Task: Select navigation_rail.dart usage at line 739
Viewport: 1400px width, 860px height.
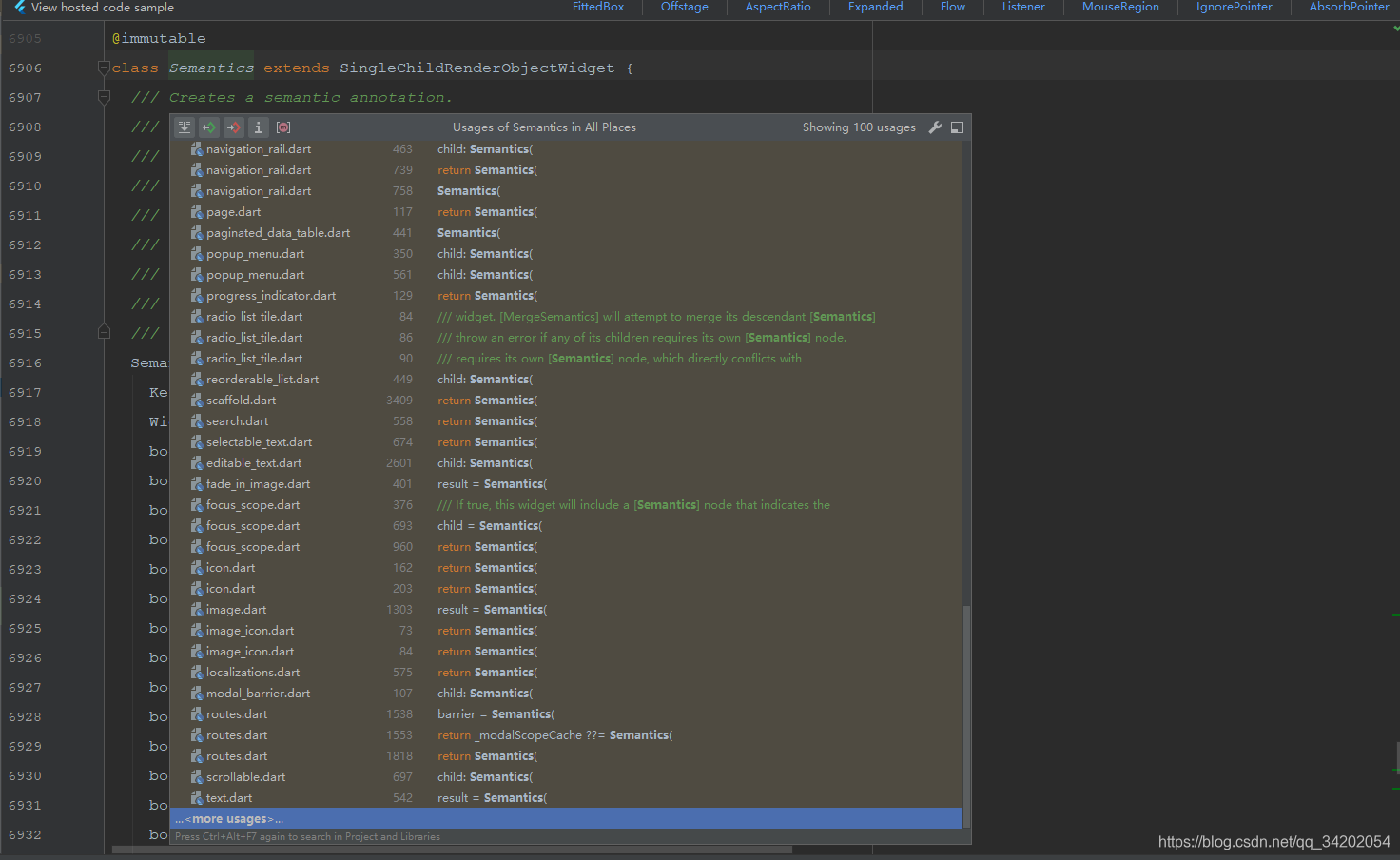Action: [x=566, y=170]
